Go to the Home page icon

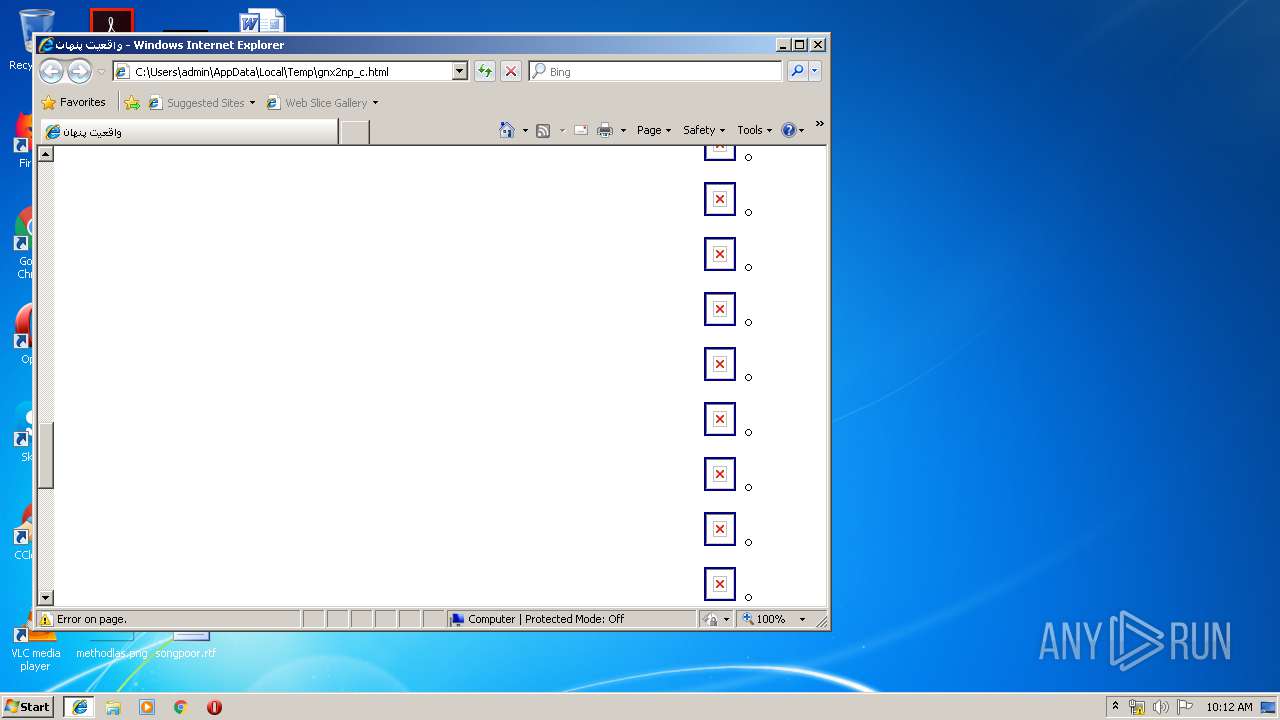pyautogui.click(x=507, y=130)
